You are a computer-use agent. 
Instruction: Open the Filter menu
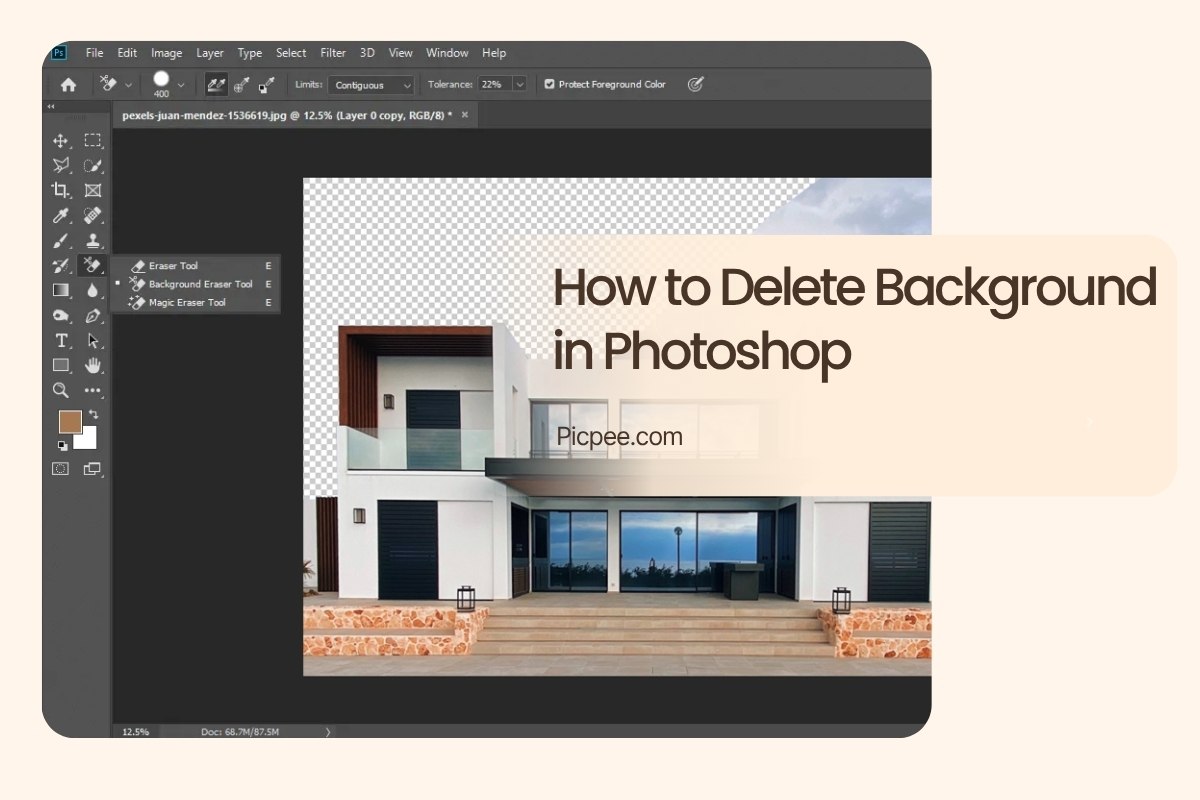(x=333, y=53)
